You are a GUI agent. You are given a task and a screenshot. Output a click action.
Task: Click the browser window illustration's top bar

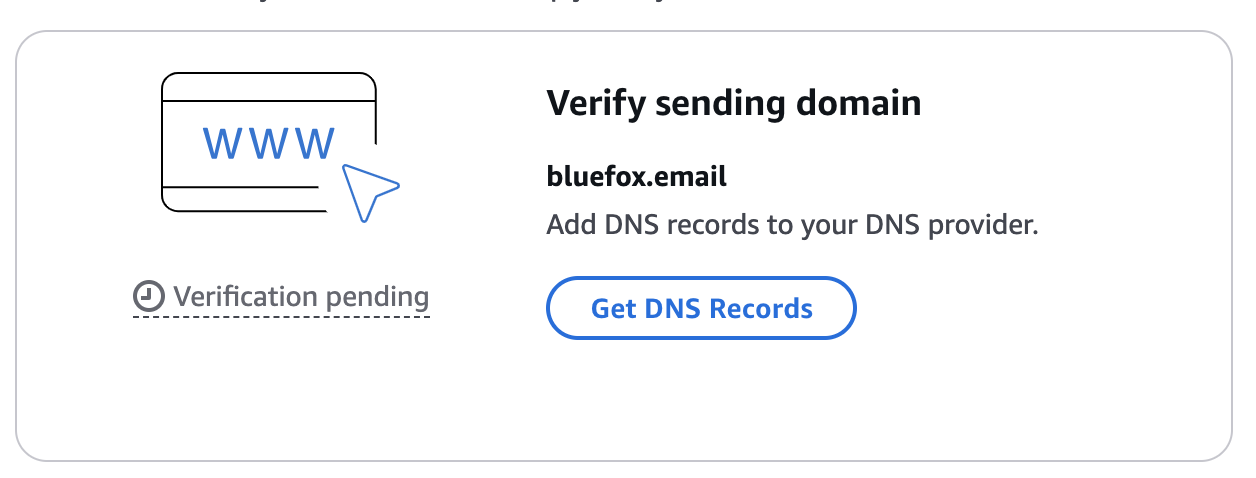269,85
